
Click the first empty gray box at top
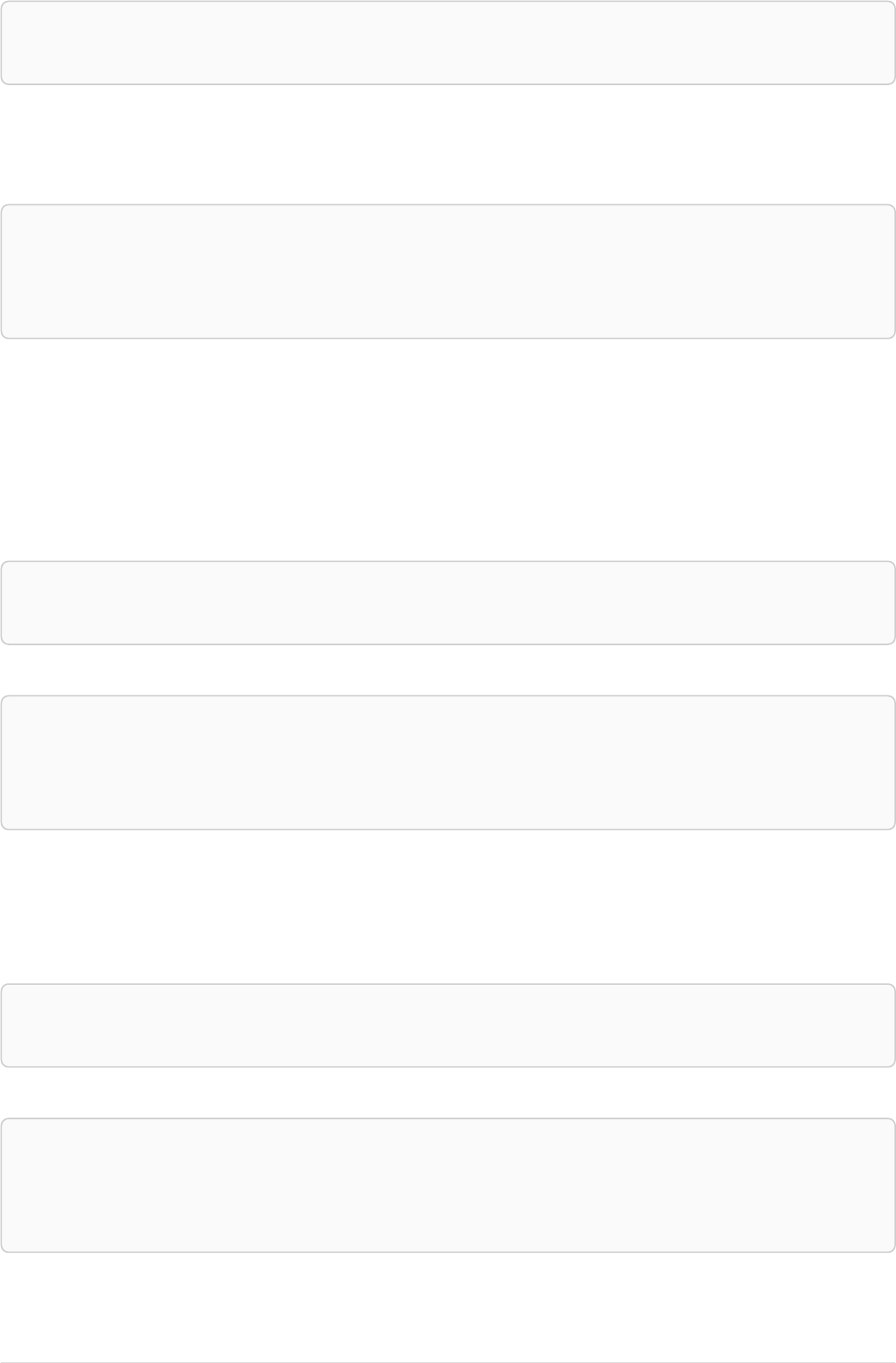point(448,43)
